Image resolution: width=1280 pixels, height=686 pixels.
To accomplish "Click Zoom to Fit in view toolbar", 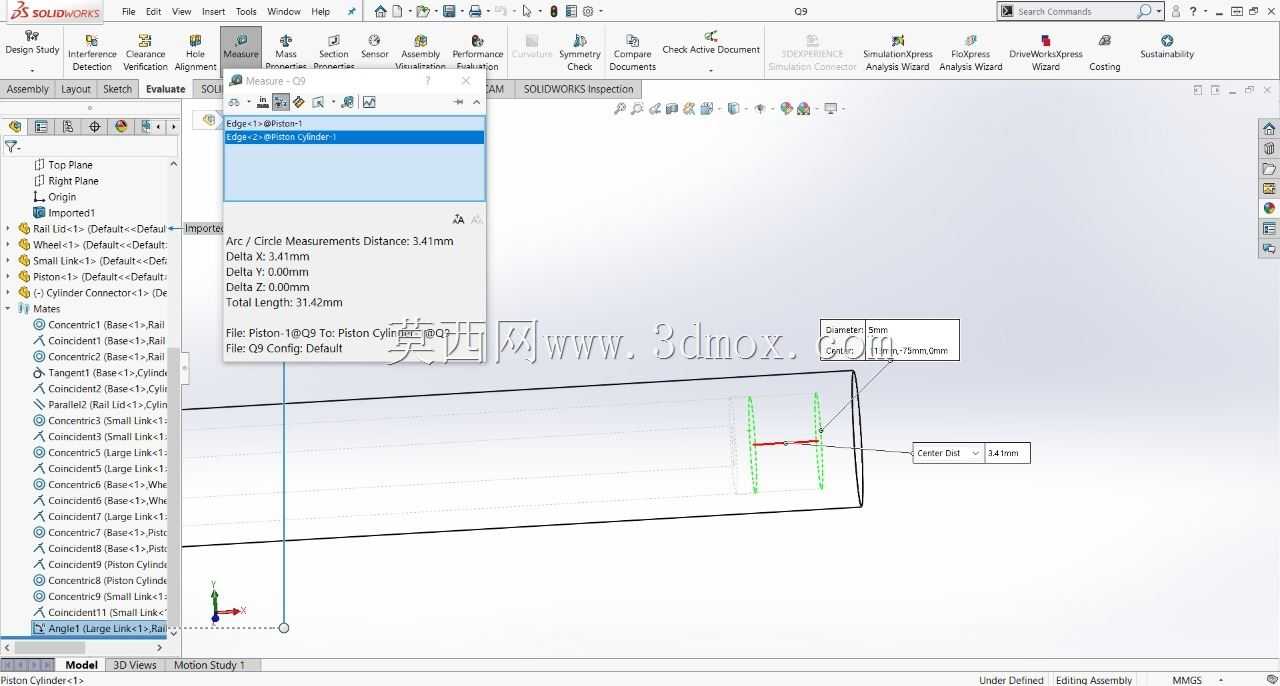I will [x=620, y=108].
